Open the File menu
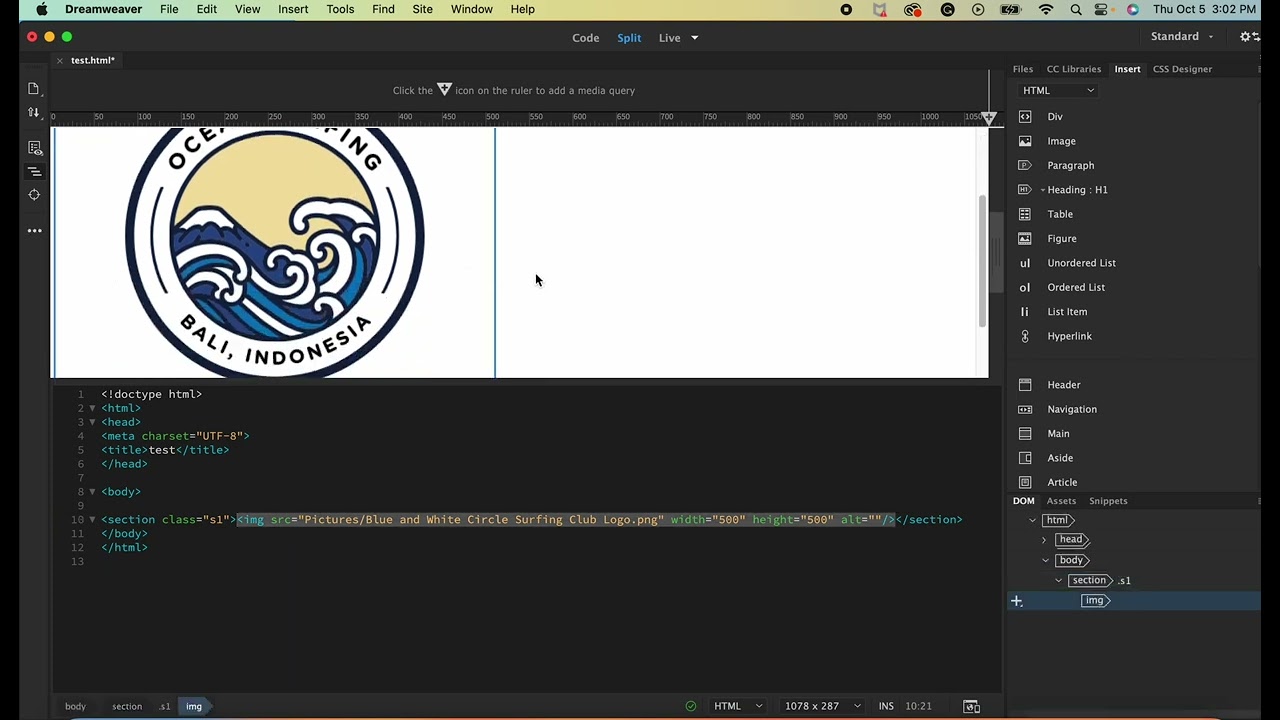 tap(169, 9)
